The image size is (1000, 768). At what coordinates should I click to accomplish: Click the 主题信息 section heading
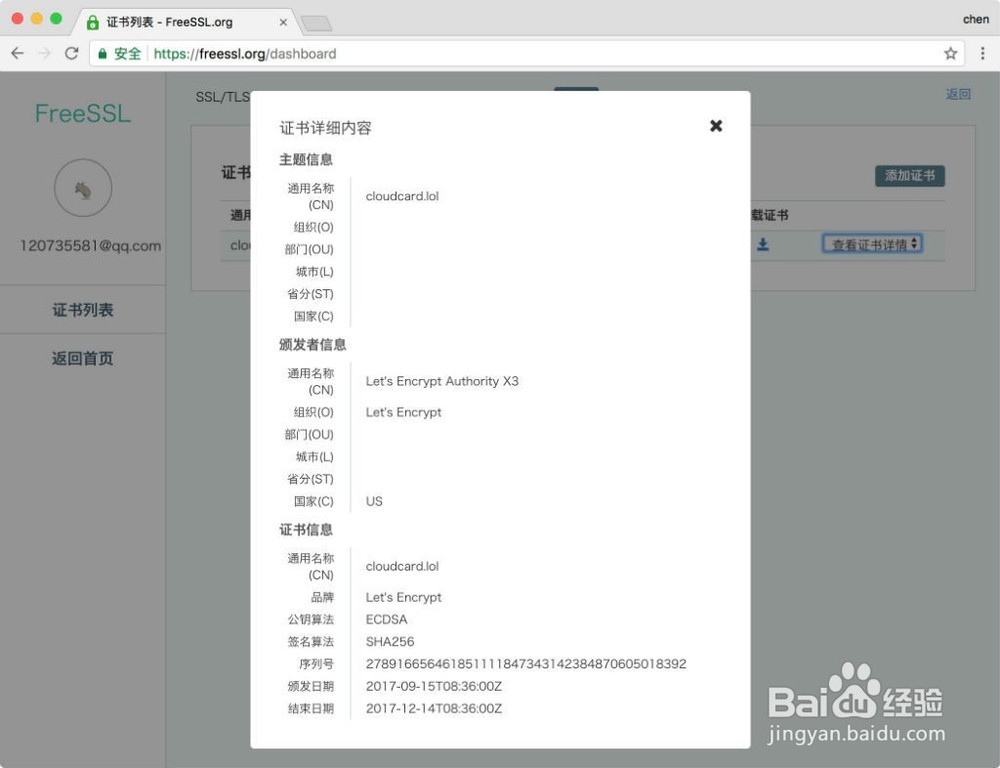(306, 159)
